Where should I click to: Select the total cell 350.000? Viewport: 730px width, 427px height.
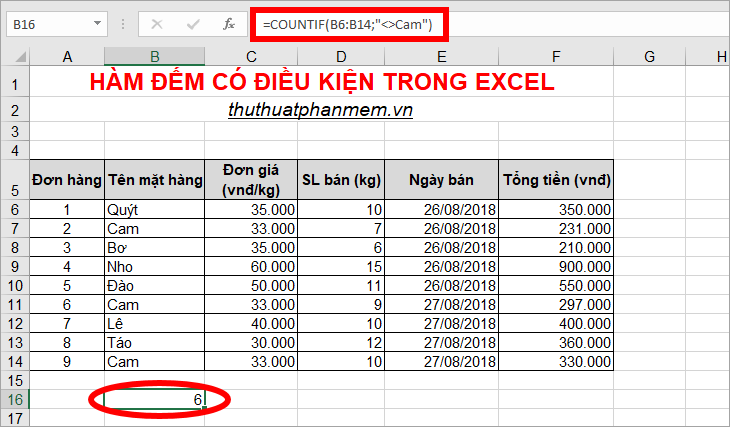[556, 210]
